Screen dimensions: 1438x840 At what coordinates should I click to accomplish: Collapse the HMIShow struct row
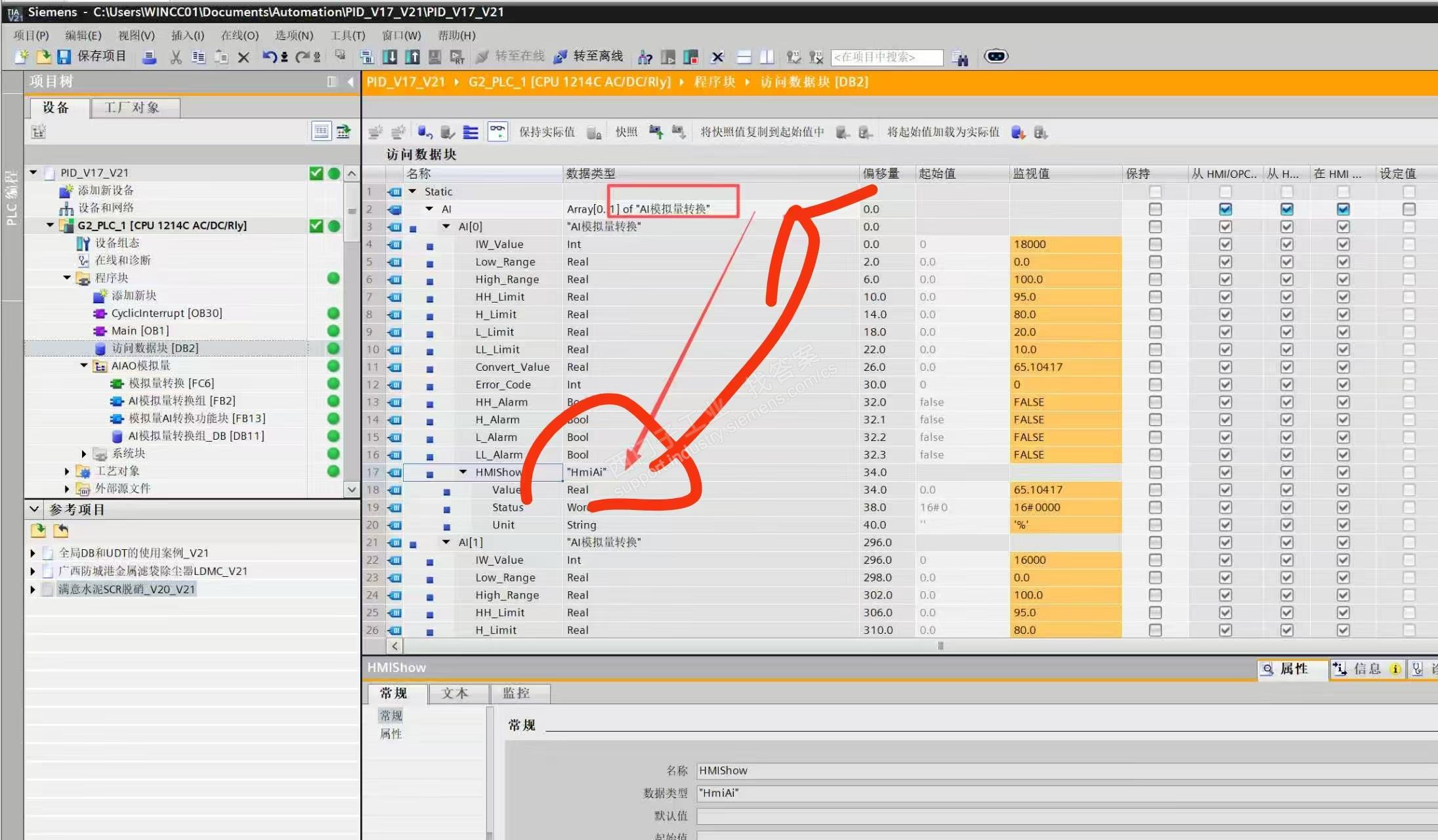click(463, 472)
